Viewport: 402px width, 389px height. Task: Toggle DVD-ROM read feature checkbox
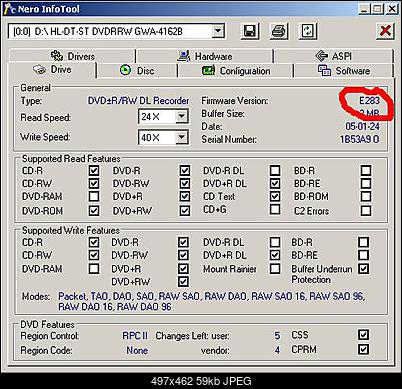[94, 211]
